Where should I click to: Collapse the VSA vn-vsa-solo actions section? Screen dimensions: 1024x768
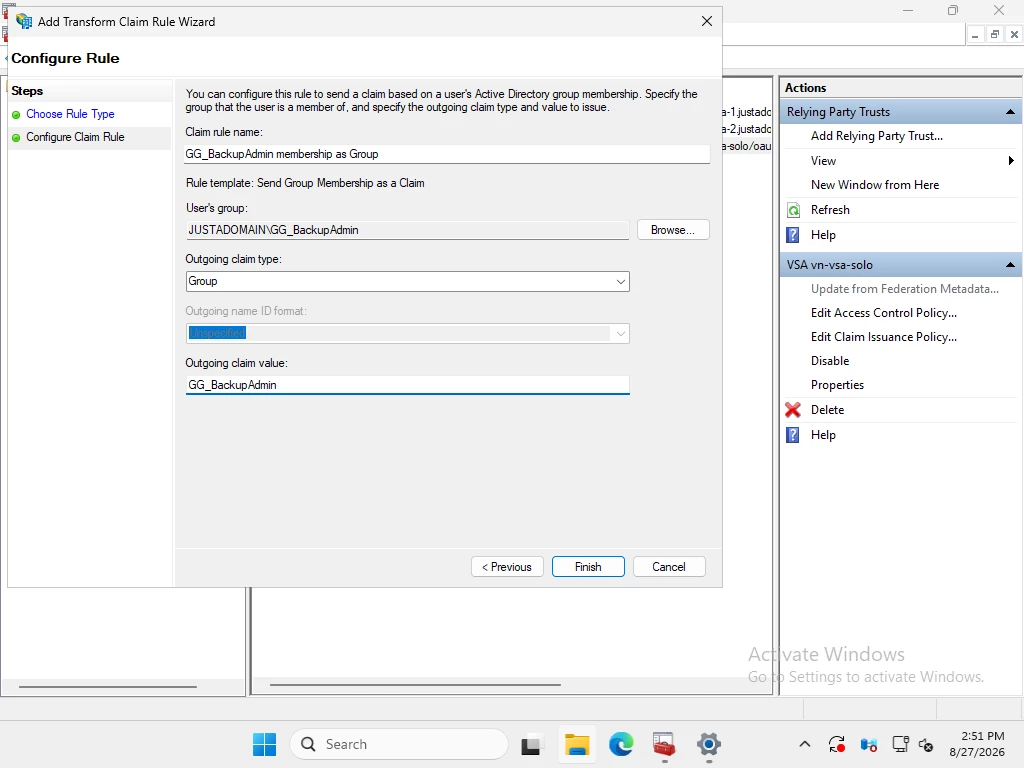tap(1010, 264)
